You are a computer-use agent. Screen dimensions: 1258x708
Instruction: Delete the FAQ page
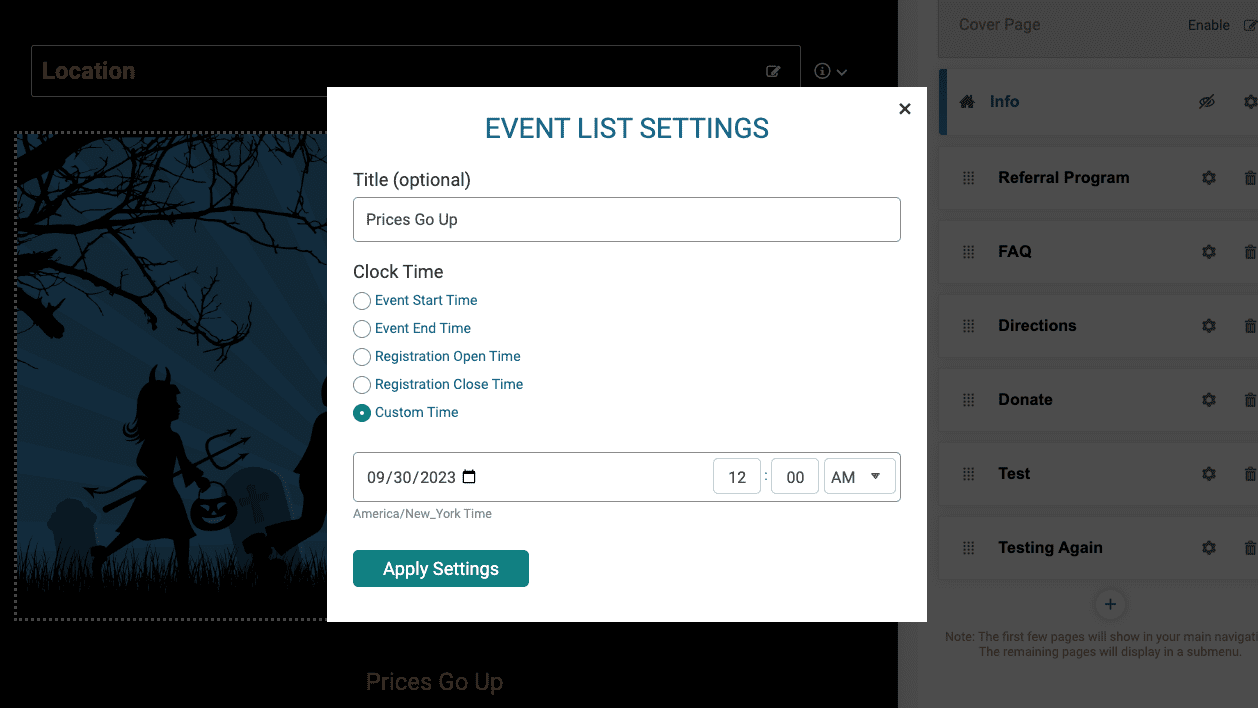pyautogui.click(x=1250, y=251)
